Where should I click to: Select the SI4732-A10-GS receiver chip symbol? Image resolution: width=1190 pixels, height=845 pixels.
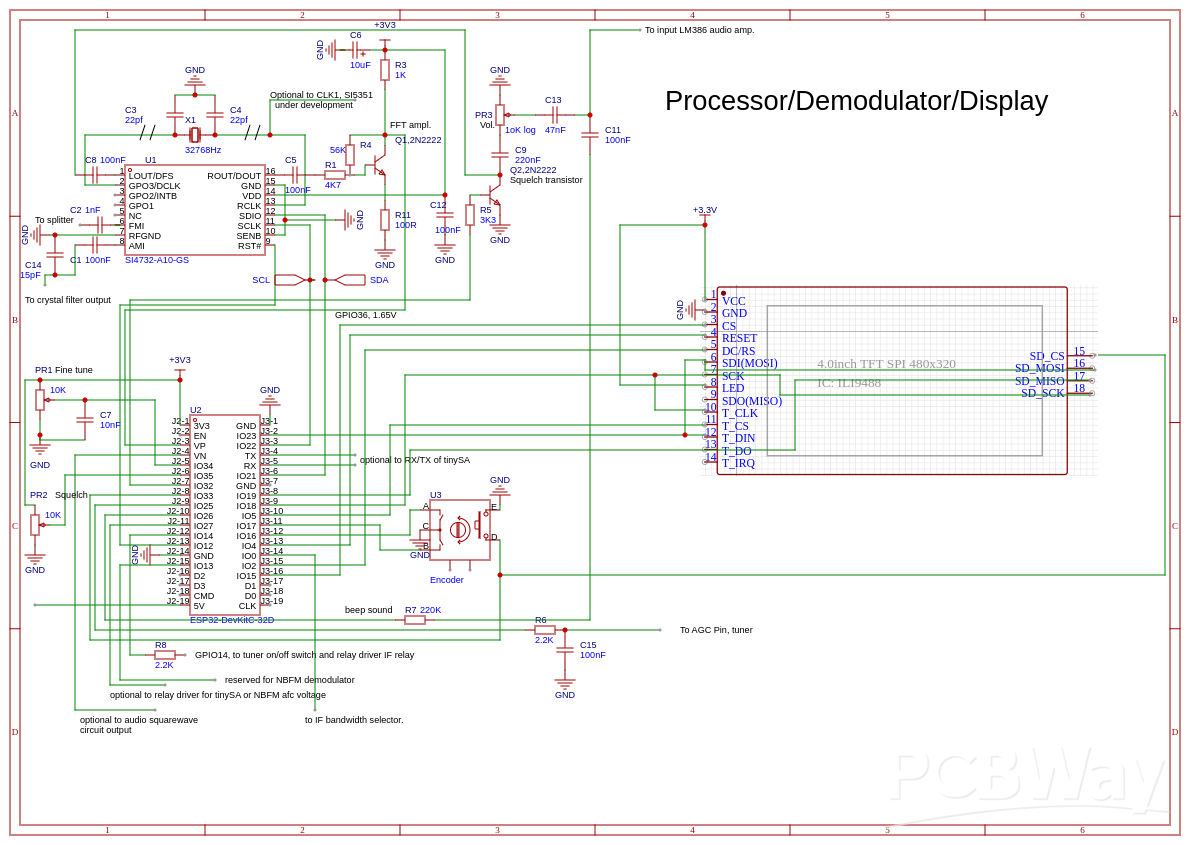point(195,210)
